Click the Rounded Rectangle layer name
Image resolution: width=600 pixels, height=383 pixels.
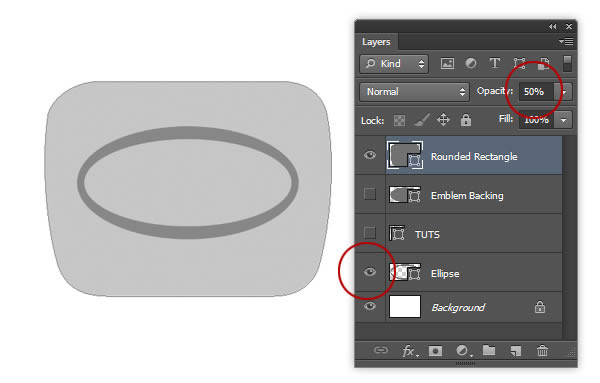click(x=474, y=156)
